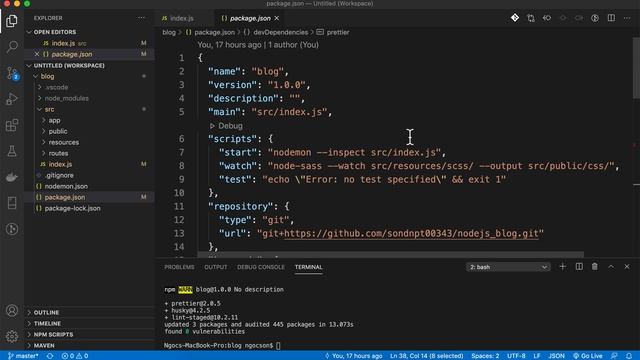Select terminal from 2: bash dropdown

click(x=508, y=267)
